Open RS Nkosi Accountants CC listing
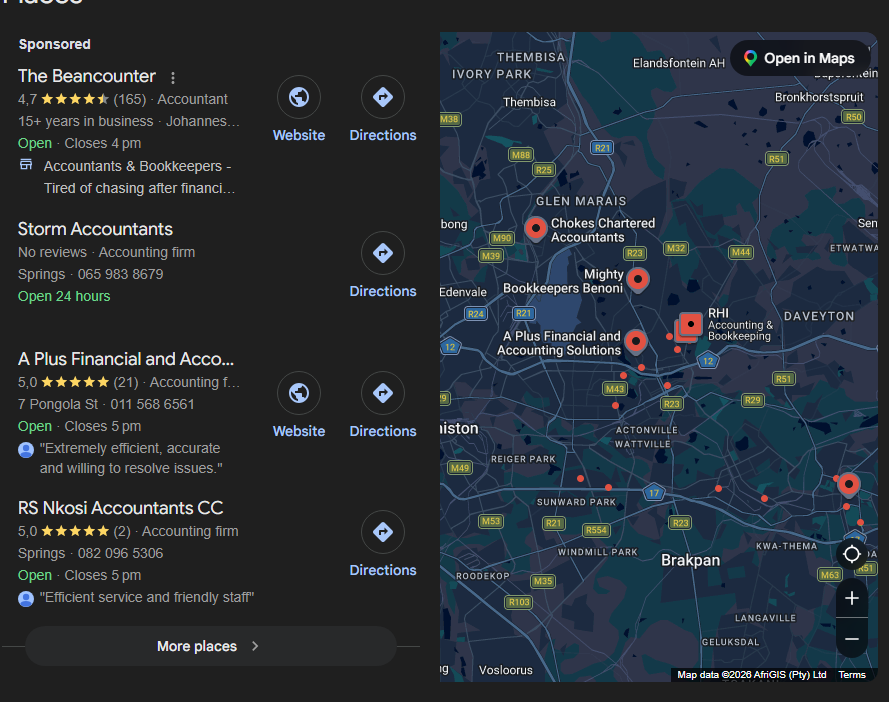 pos(120,508)
